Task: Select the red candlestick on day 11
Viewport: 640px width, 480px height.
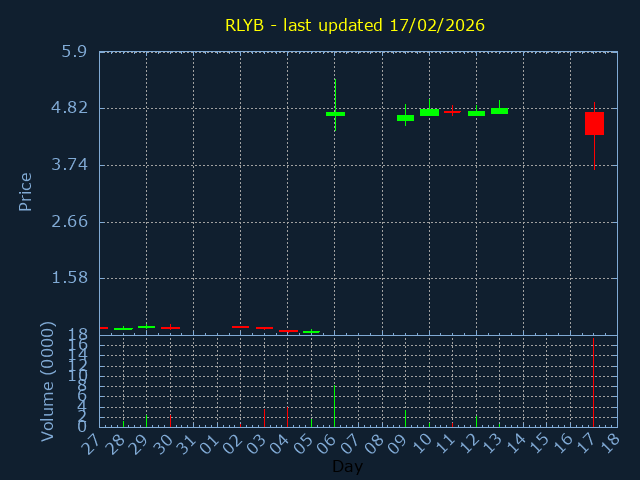Action: 452,112
